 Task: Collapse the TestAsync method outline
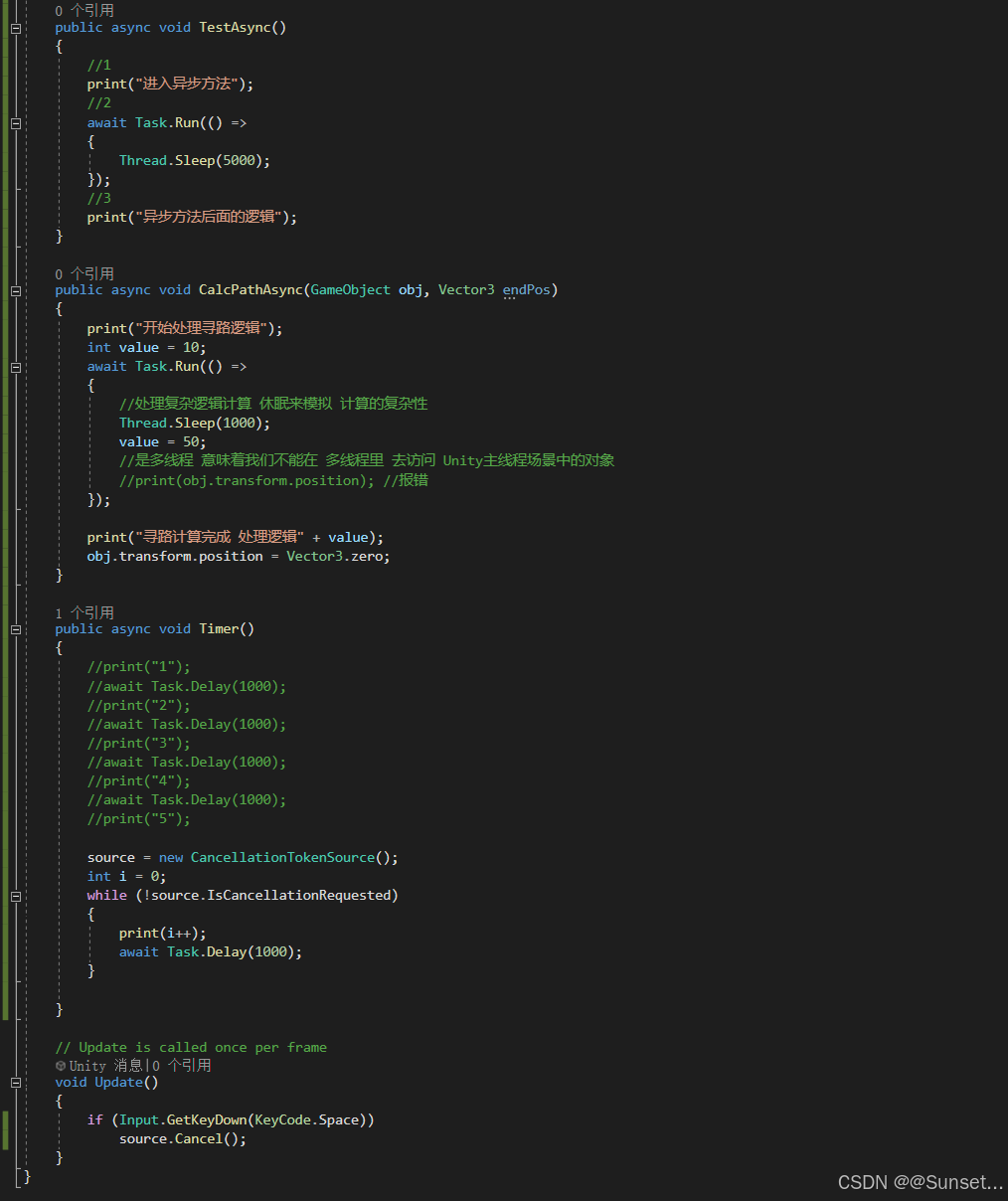click(16, 28)
